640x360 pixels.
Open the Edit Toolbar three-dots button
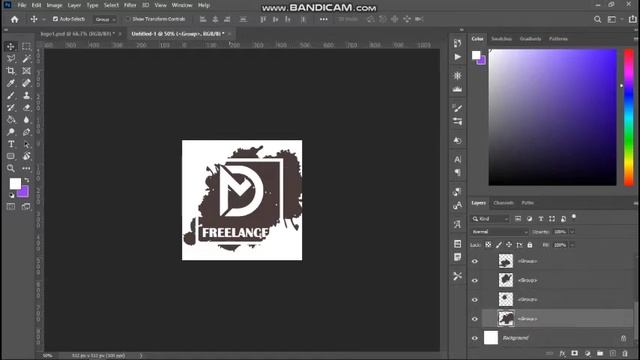coord(27,168)
